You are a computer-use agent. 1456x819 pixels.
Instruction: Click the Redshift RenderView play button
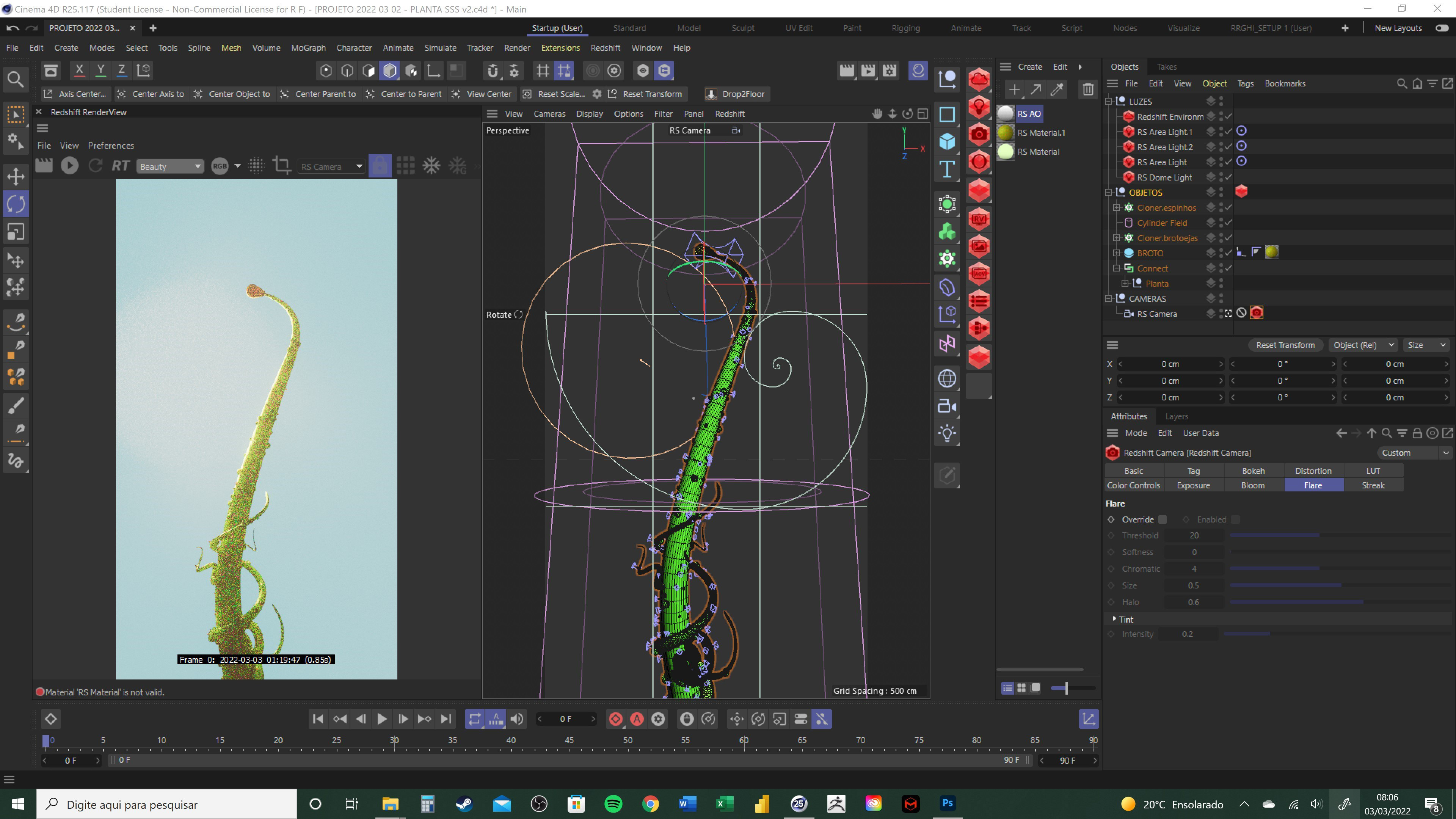[x=69, y=166]
